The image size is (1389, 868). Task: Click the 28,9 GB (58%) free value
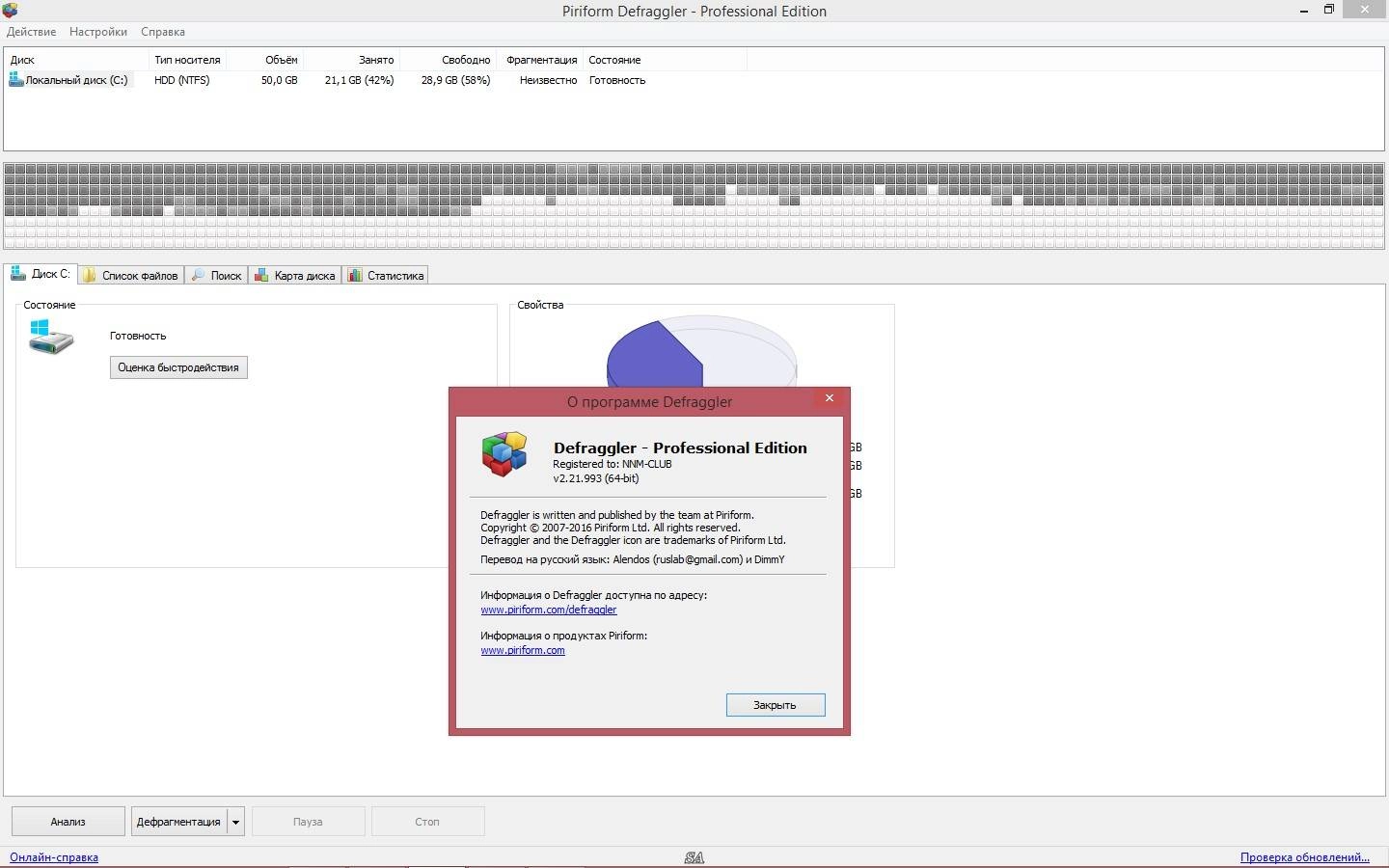pyautogui.click(x=455, y=80)
